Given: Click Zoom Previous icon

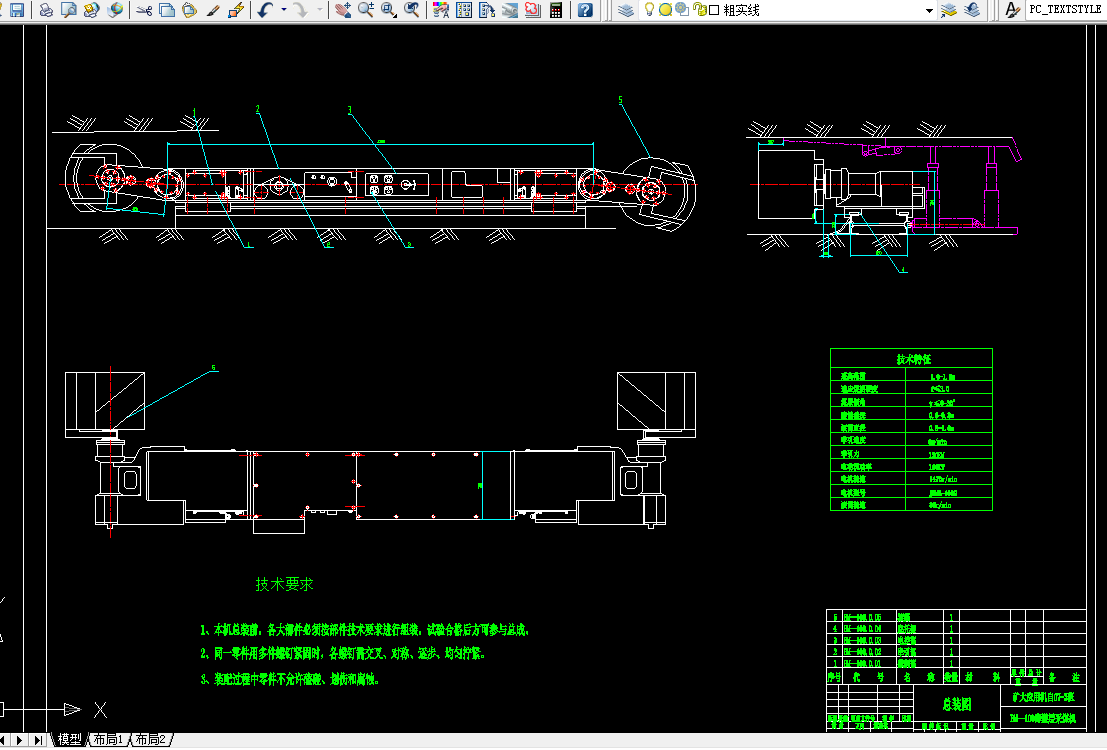Looking at the screenshot, I should [x=412, y=10].
